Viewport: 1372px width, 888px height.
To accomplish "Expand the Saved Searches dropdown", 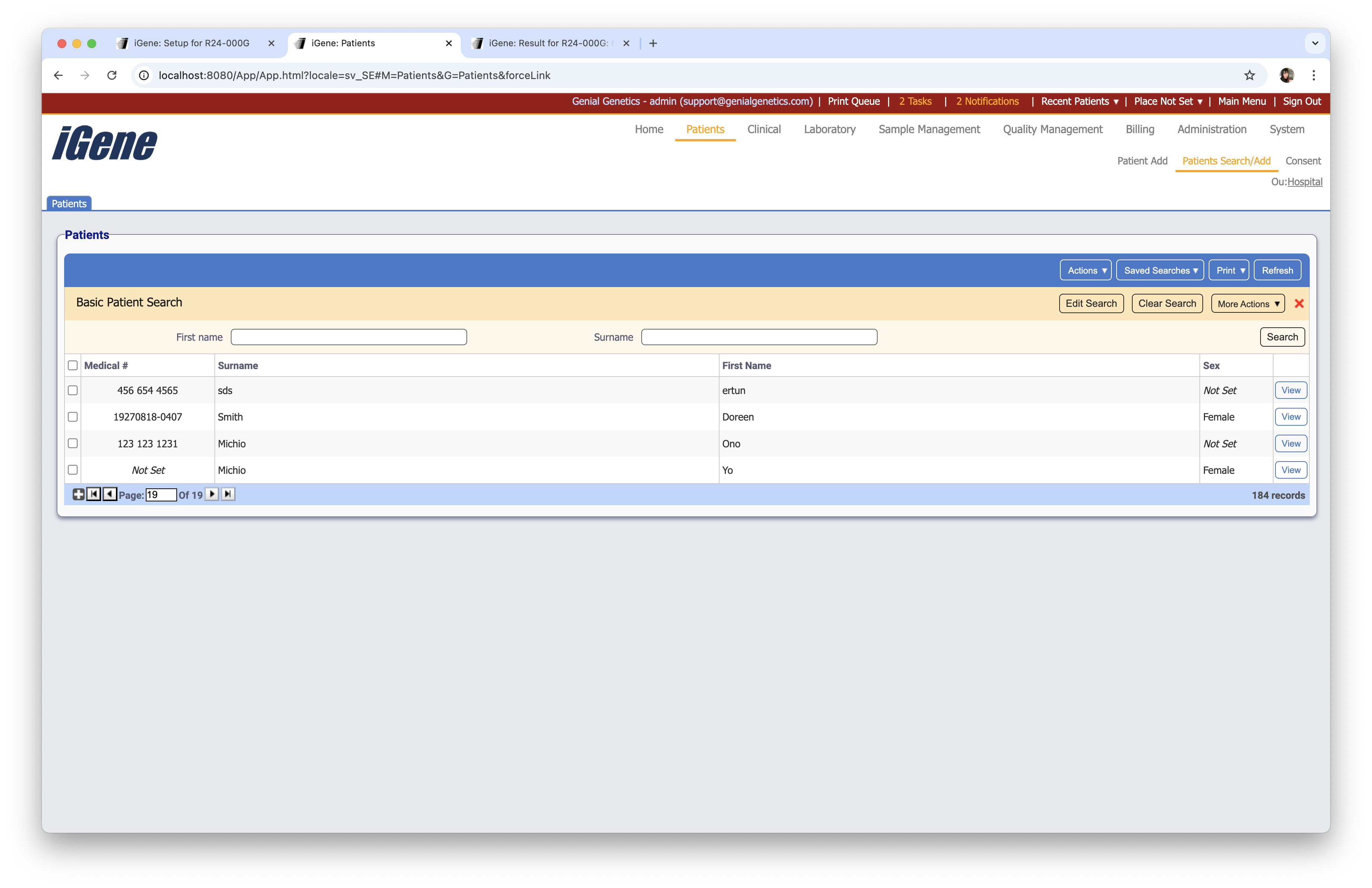I will [1160, 270].
